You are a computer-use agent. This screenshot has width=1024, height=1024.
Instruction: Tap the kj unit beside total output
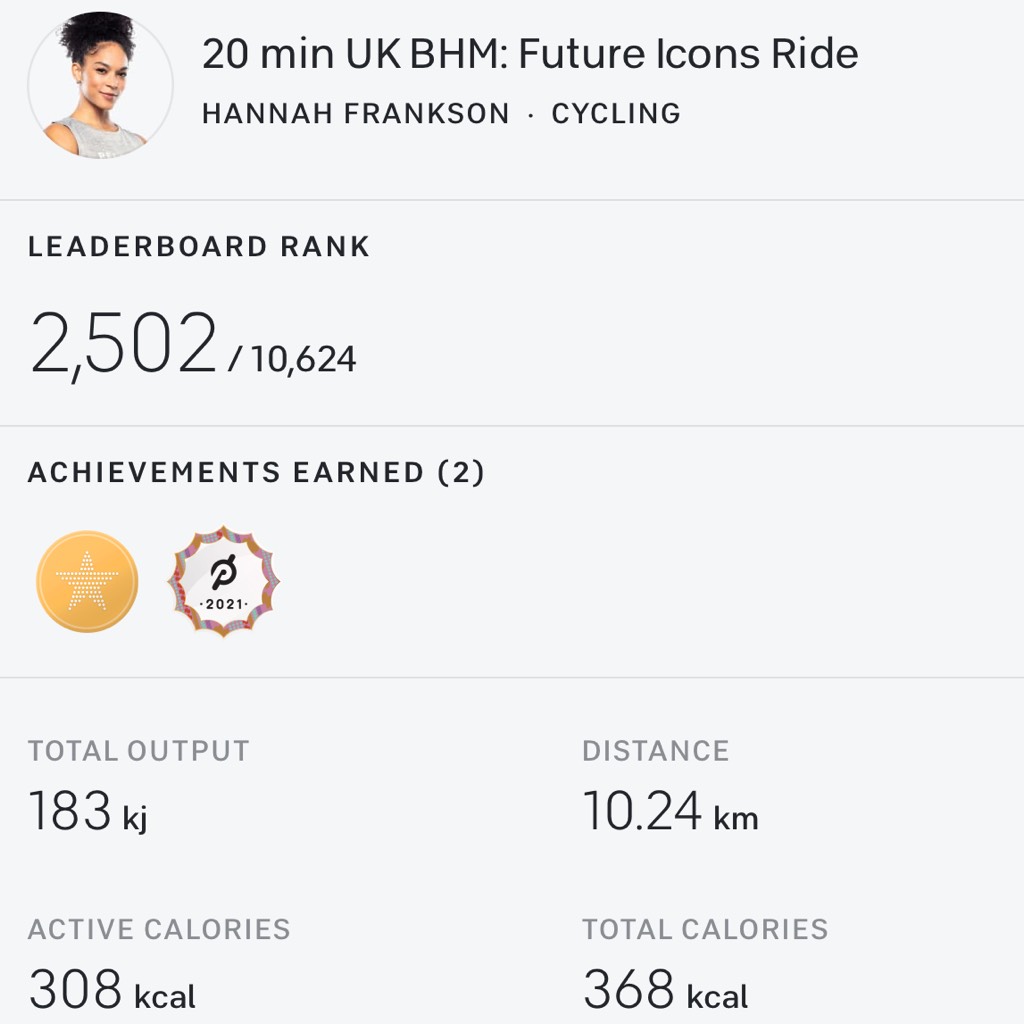click(135, 818)
